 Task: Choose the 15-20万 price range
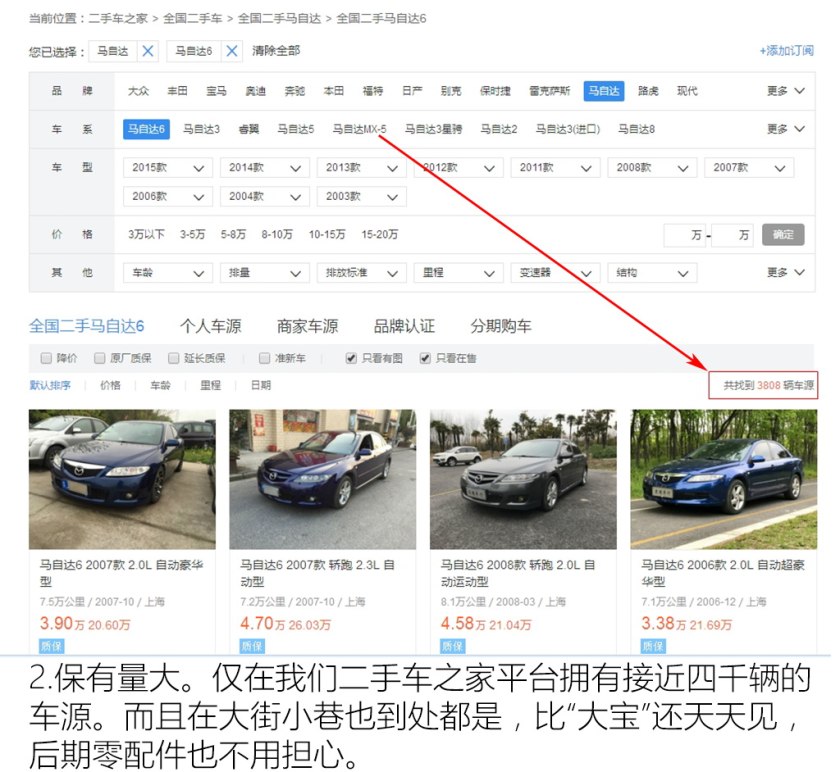click(380, 235)
